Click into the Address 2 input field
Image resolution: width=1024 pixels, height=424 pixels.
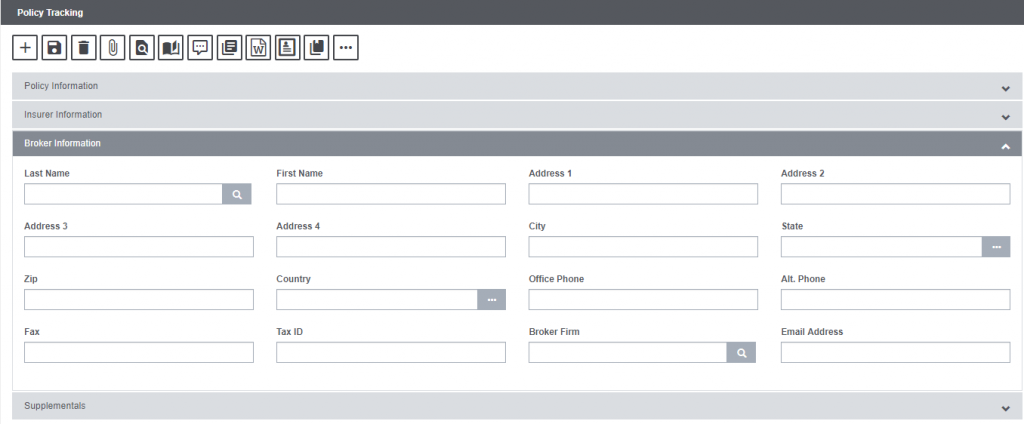[895, 194]
